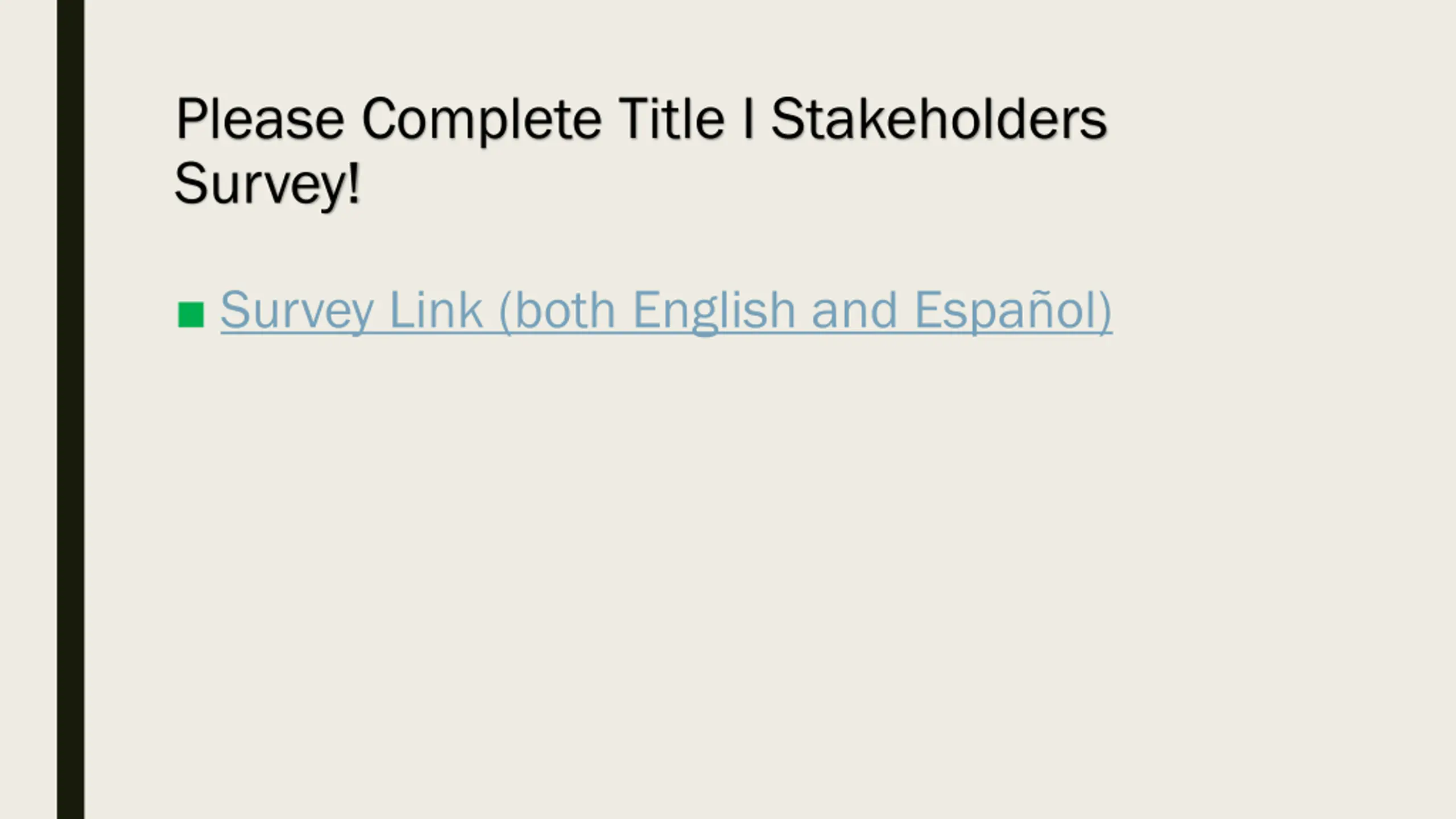Click the blank margin left of the dark bar

[x=28, y=409]
